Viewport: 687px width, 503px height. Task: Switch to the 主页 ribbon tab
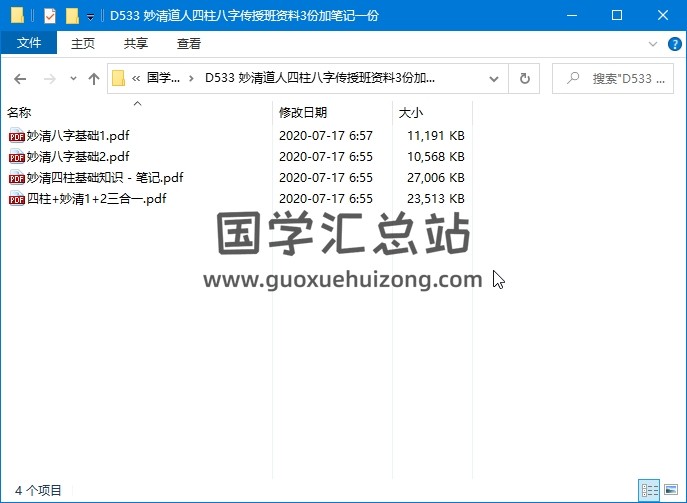click(83, 43)
